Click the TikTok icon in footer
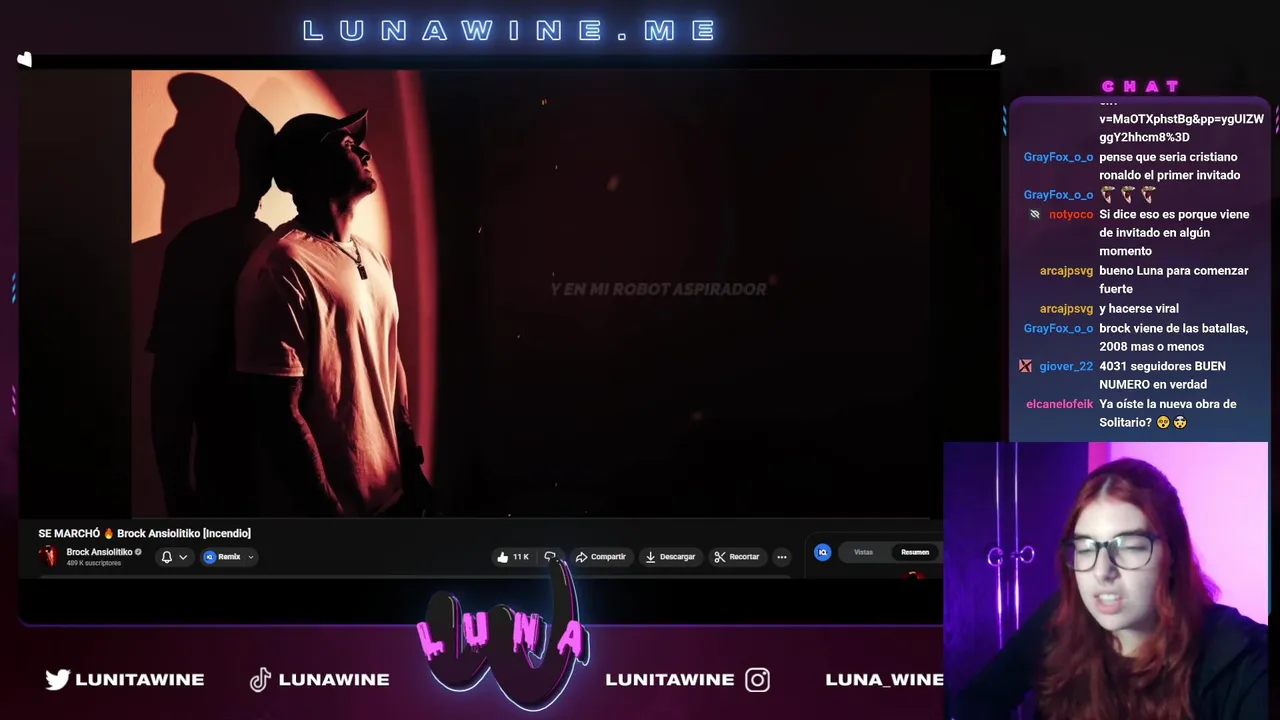Image resolution: width=1280 pixels, height=720 pixels. tap(260, 680)
